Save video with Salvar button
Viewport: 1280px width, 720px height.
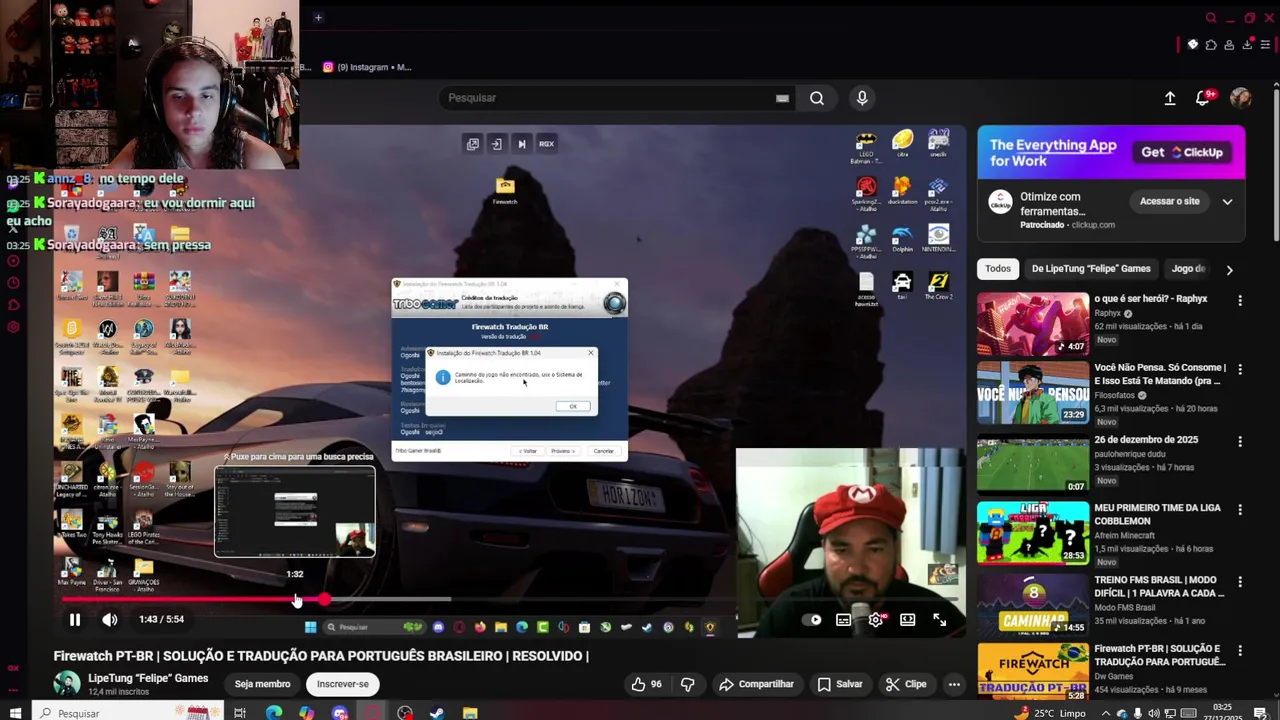(839, 684)
